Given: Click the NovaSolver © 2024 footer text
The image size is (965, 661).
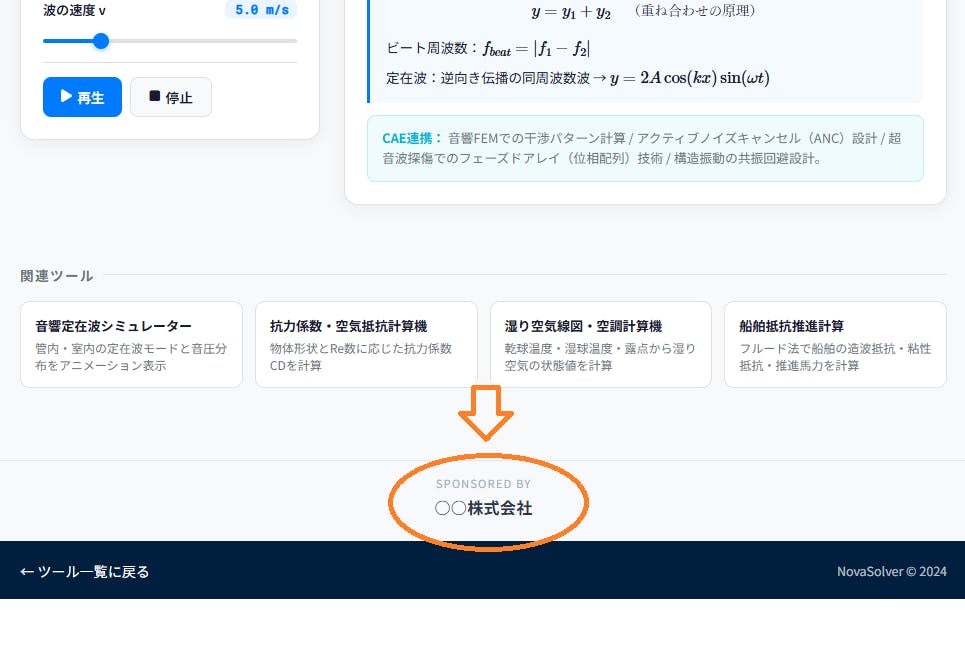Looking at the screenshot, I should (x=891, y=572).
